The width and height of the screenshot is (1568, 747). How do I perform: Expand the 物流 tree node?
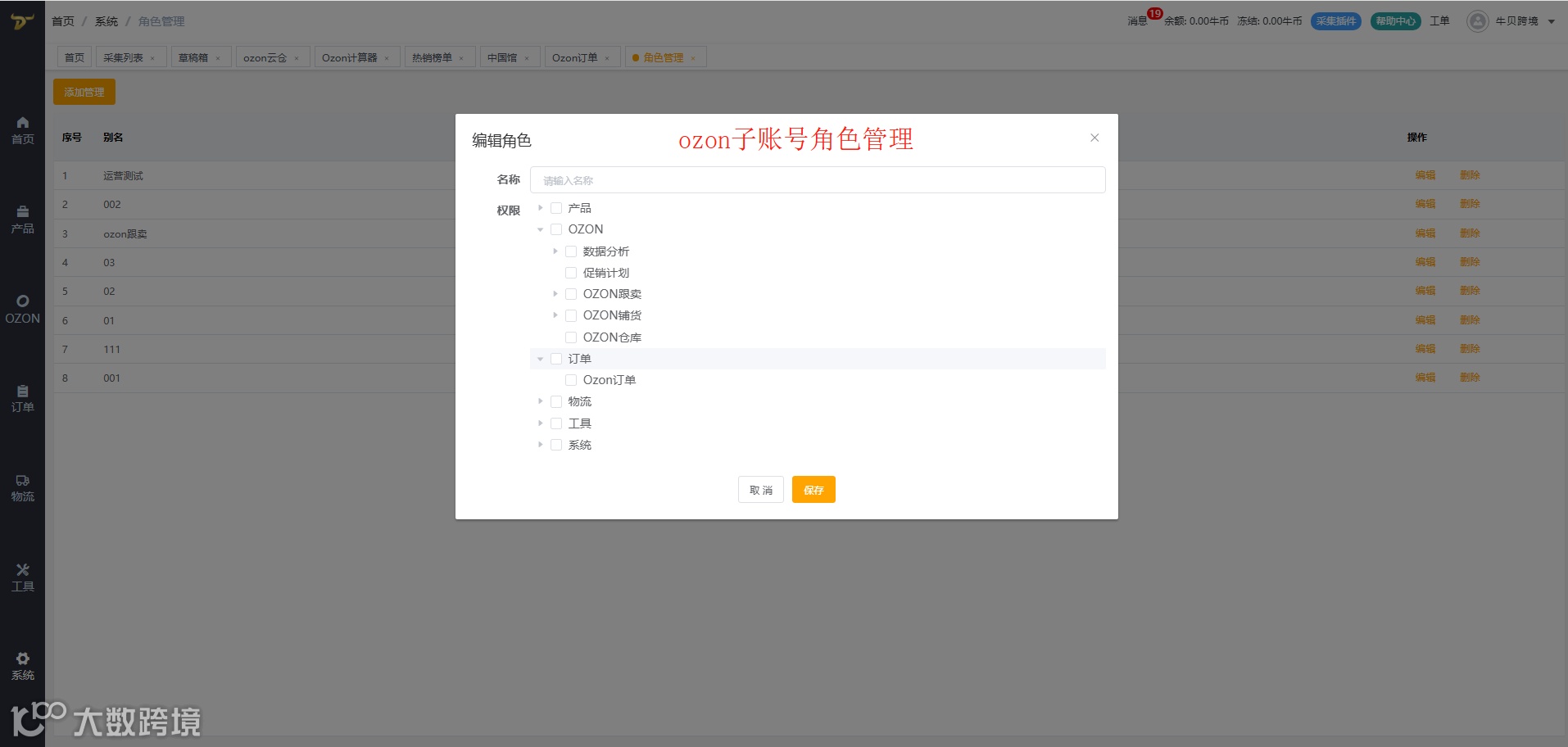click(x=541, y=401)
